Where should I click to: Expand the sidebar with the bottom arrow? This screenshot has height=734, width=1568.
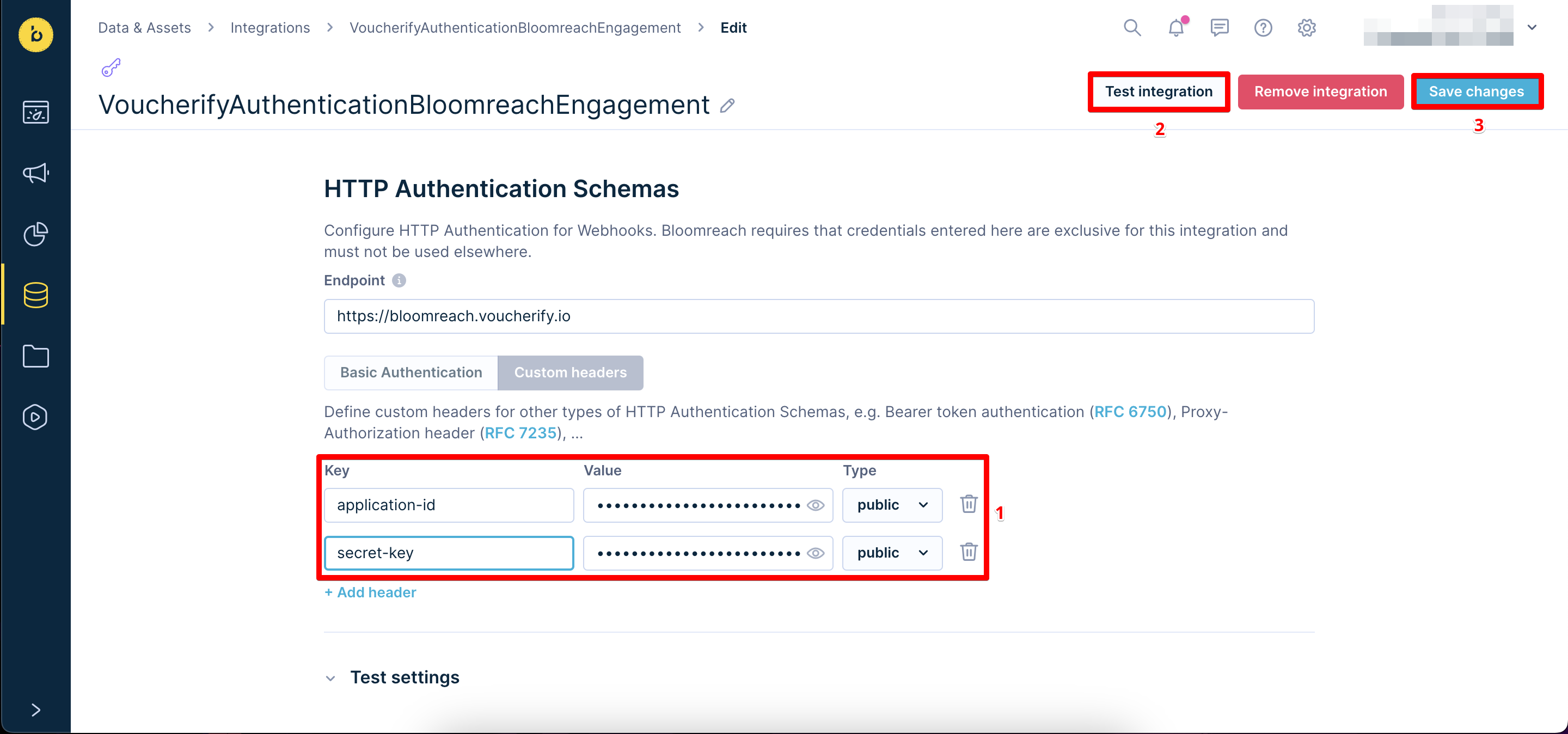coord(35,709)
